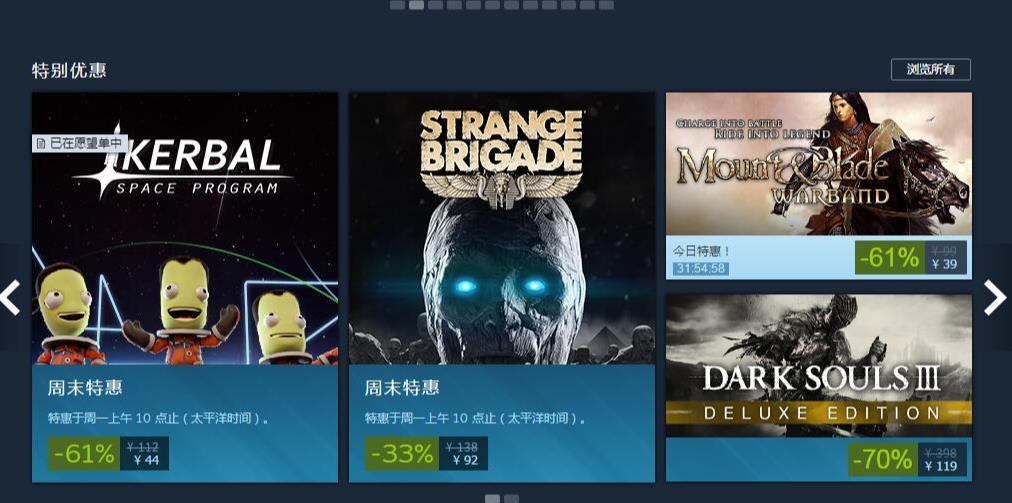Select the first top carousel page dot

point(397,5)
